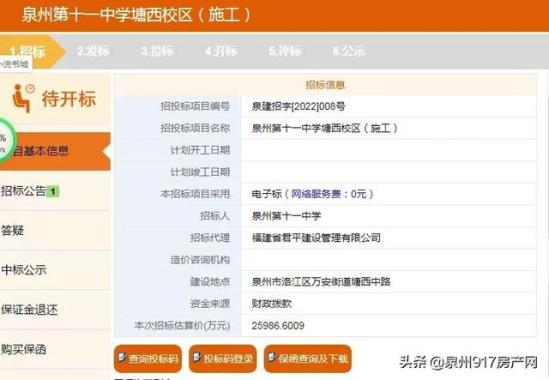Click the 招标信息 table header
The height and width of the screenshot is (380, 549).
[x=325, y=85]
